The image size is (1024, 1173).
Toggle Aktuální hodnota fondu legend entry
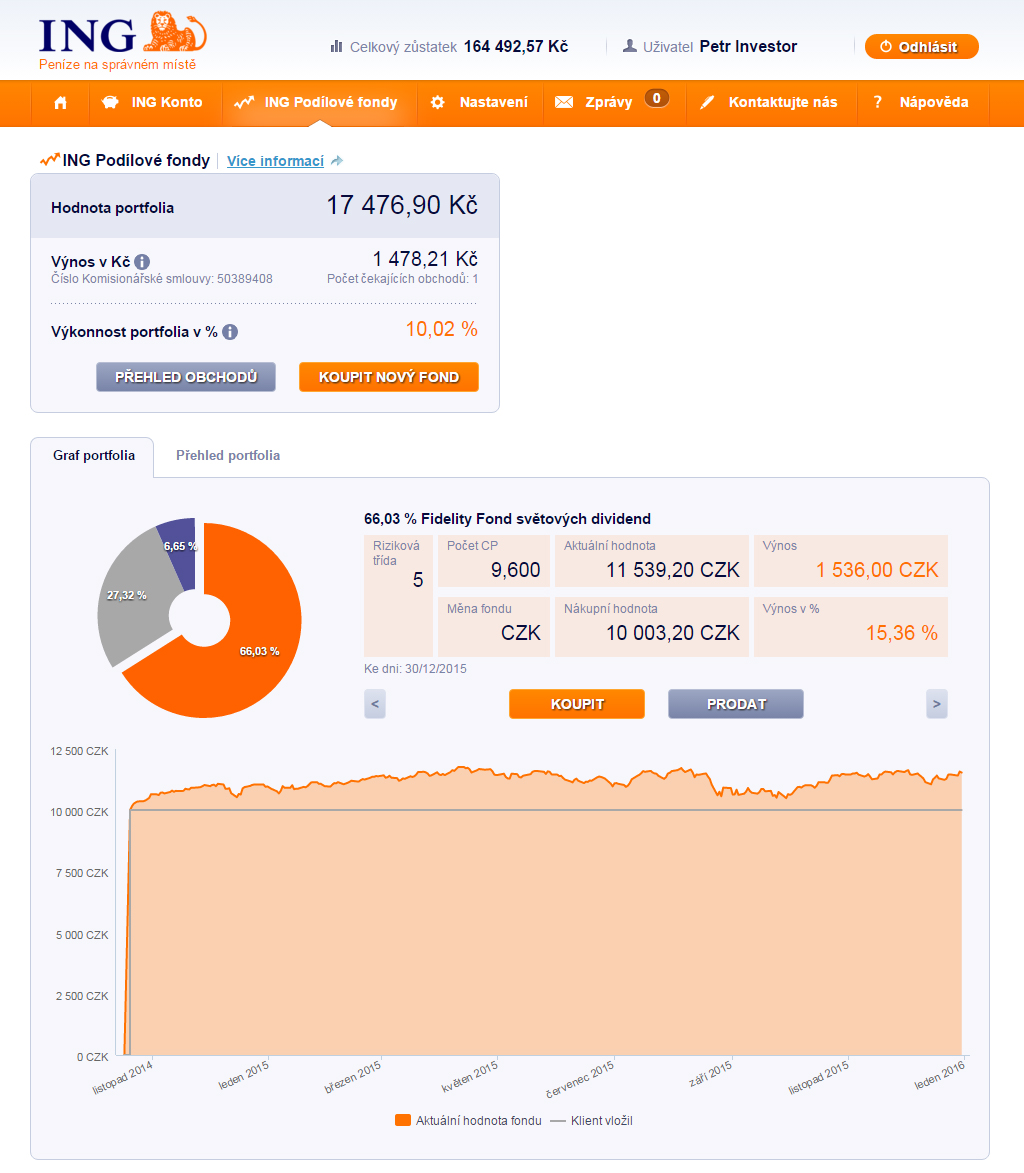pos(468,1121)
